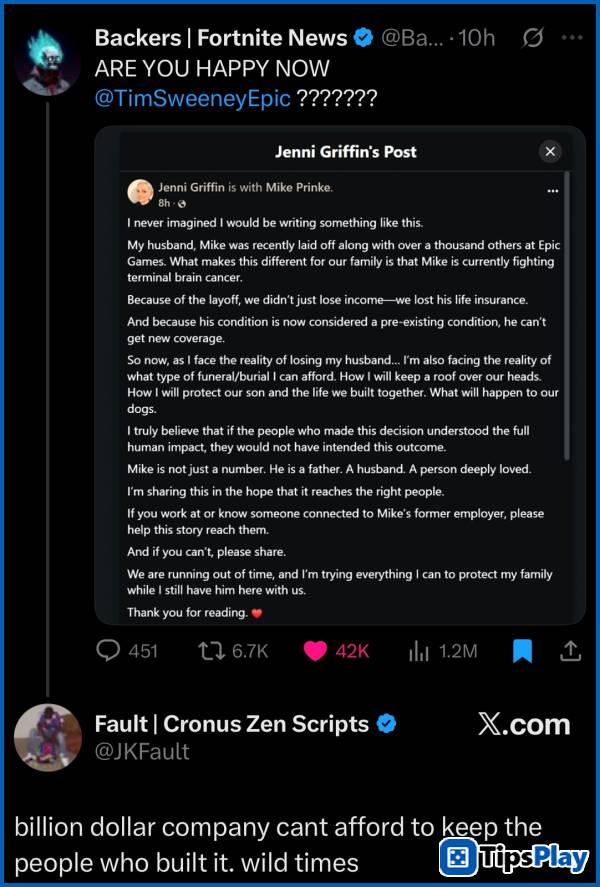Close Jenni Griffin's Post overlay

pos(550,151)
